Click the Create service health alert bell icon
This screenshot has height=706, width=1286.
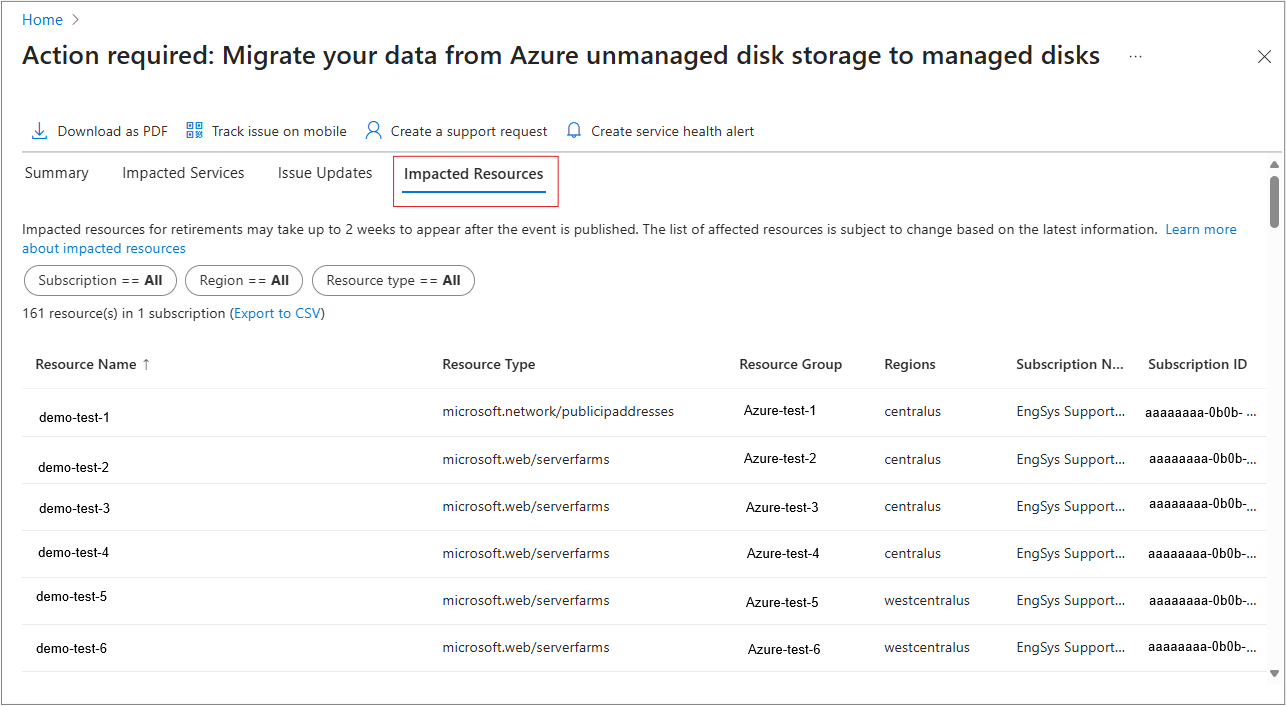click(573, 130)
